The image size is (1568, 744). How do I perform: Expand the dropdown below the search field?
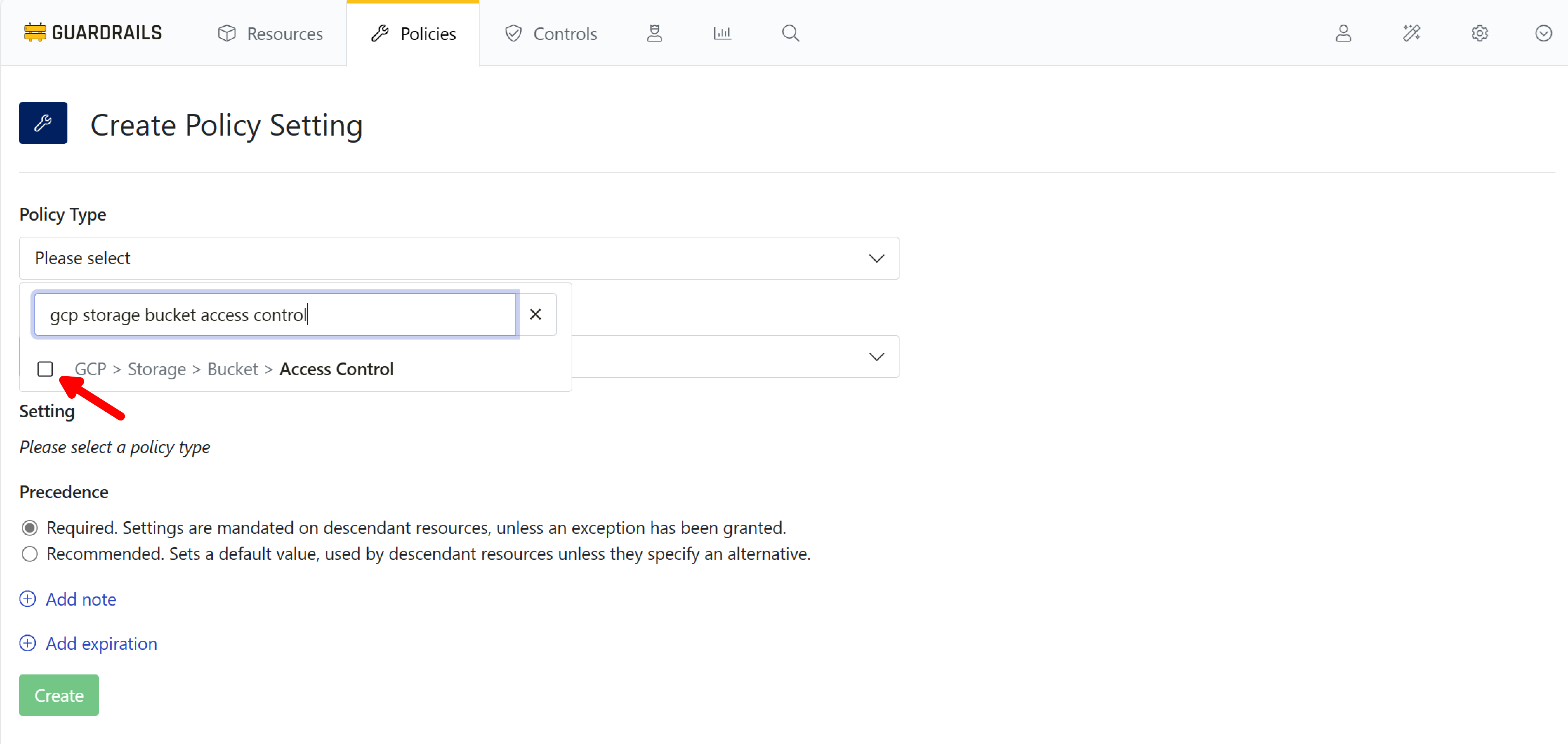pos(877,356)
